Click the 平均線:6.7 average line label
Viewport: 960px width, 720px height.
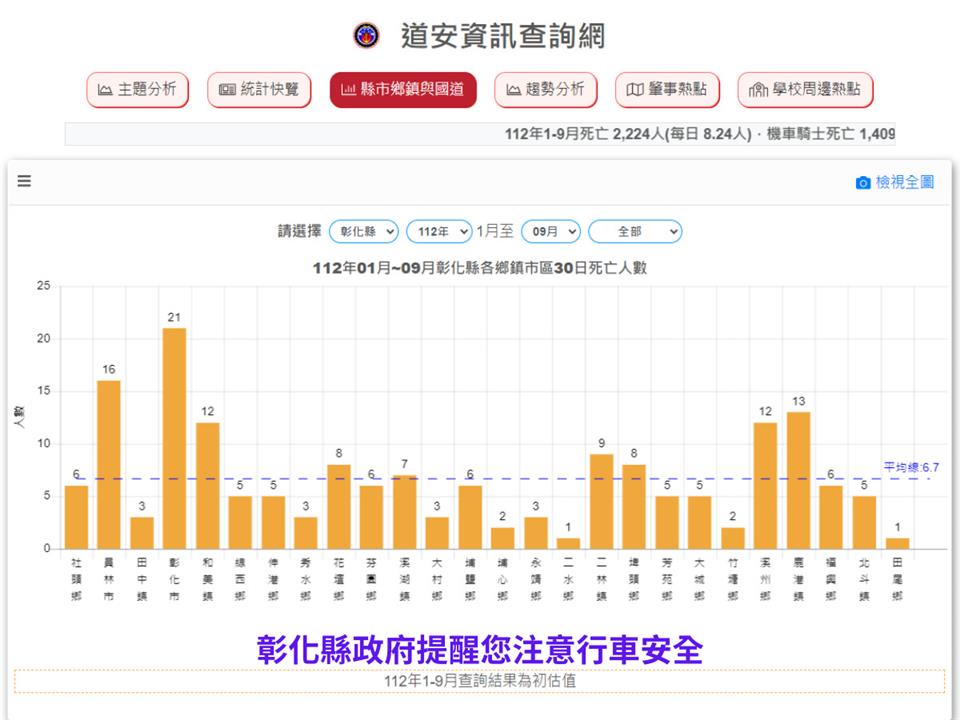[911, 468]
